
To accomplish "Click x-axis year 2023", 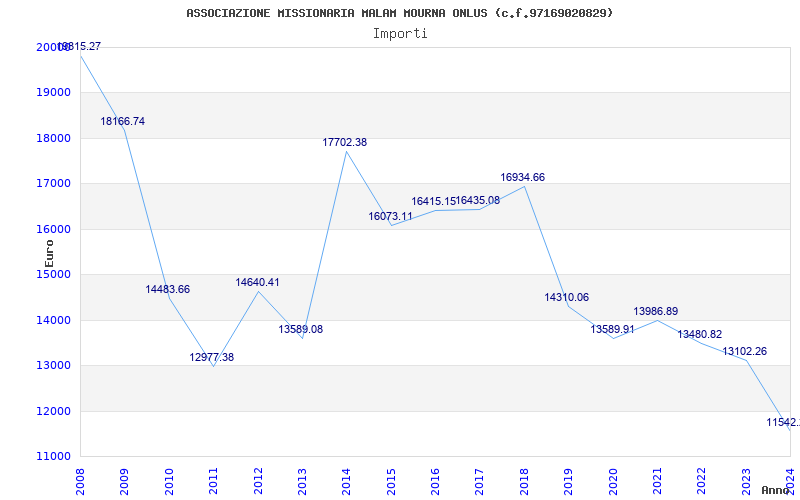I will tap(746, 482).
